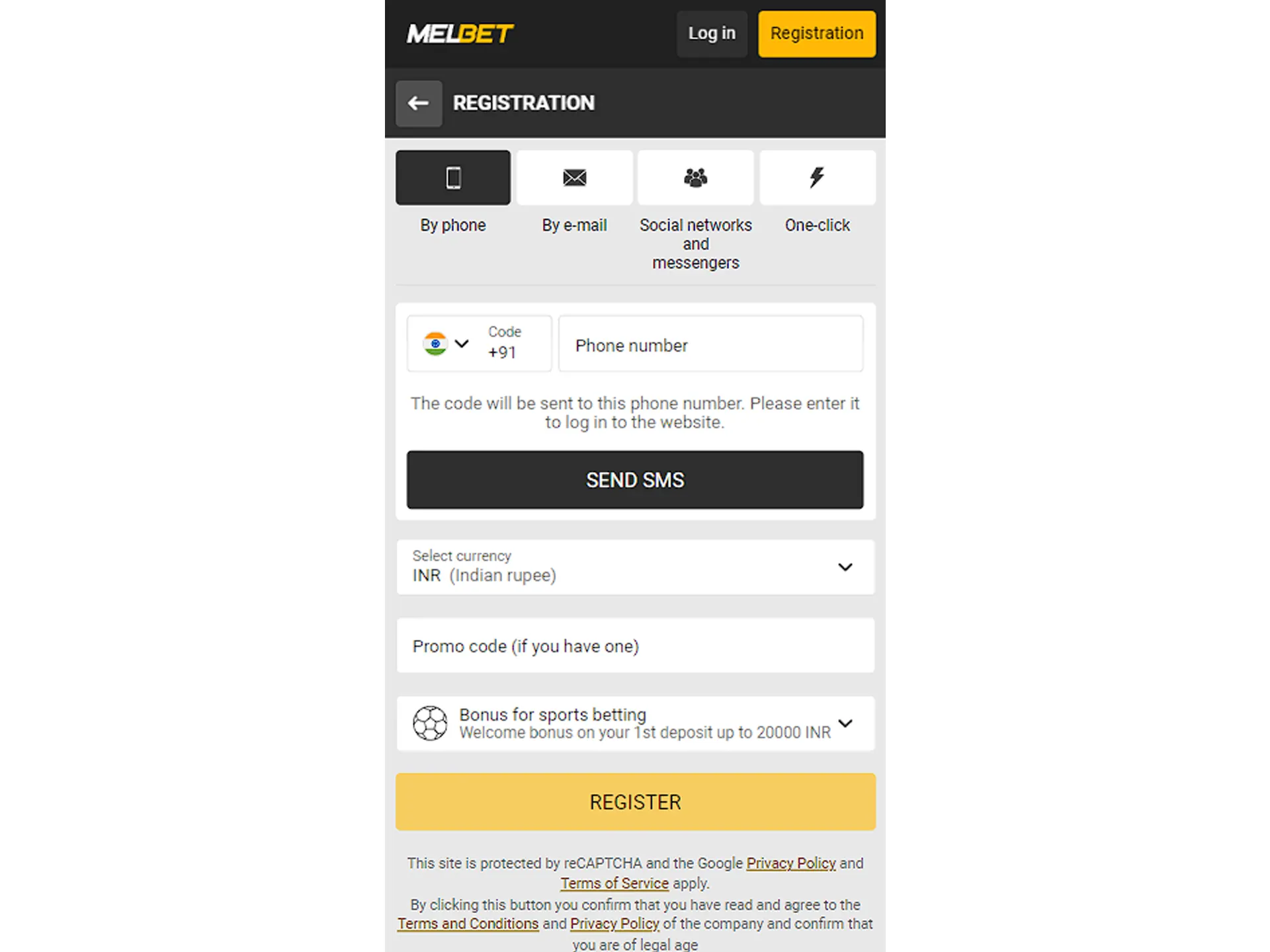The height and width of the screenshot is (952, 1270).
Task: Click the soccer ball sports betting icon
Action: (x=428, y=722)
